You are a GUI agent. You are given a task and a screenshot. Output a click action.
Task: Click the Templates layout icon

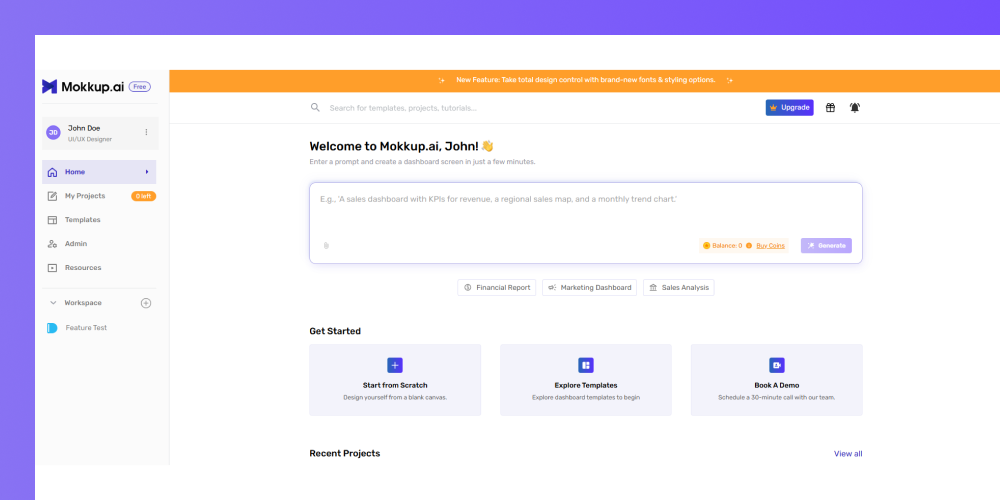[52, 220]
